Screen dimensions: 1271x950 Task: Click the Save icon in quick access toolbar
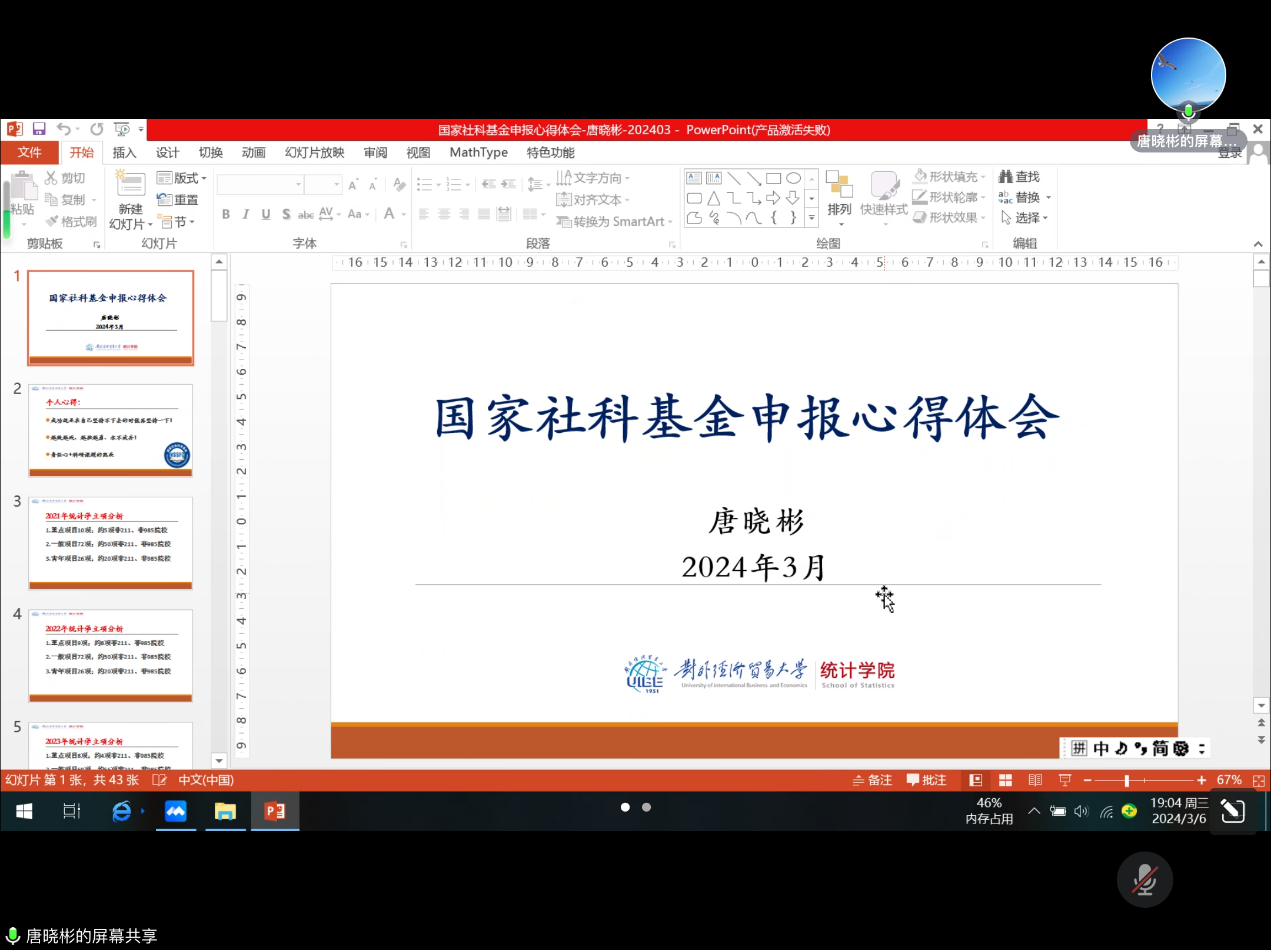39,129
